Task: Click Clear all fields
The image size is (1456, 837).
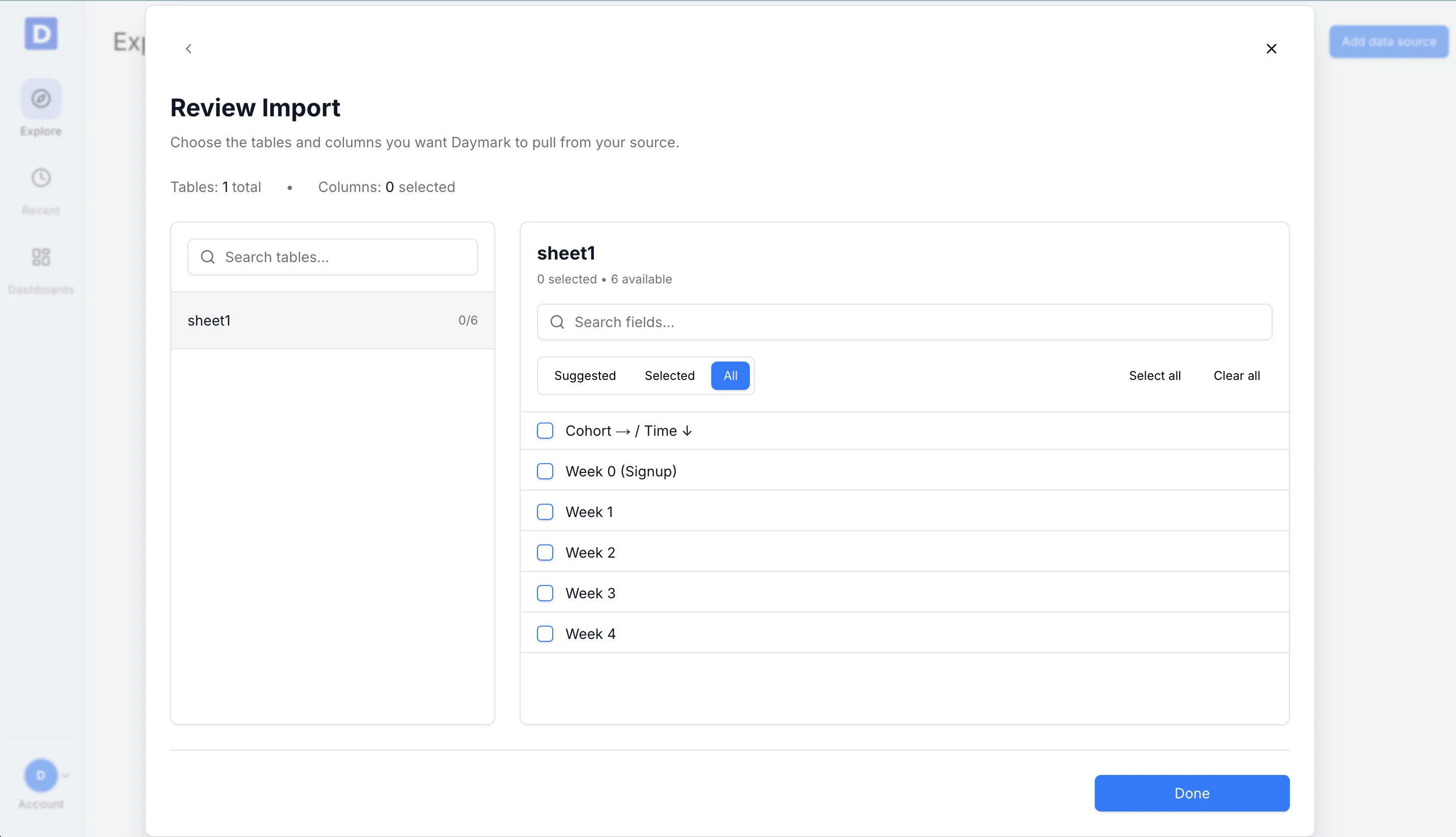Action: 1237,375
